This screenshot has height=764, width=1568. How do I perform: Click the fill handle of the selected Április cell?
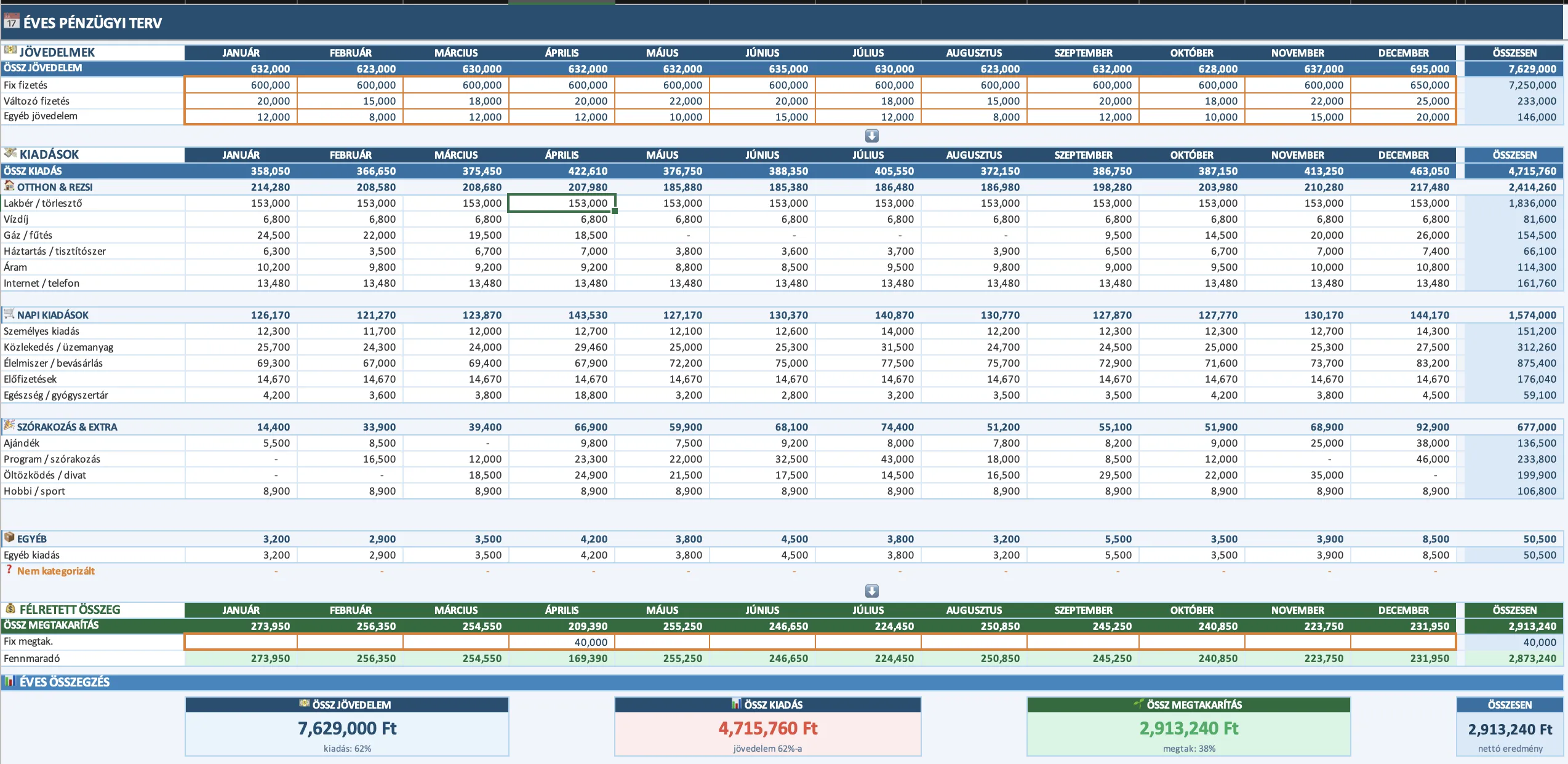tap(615, 211)
